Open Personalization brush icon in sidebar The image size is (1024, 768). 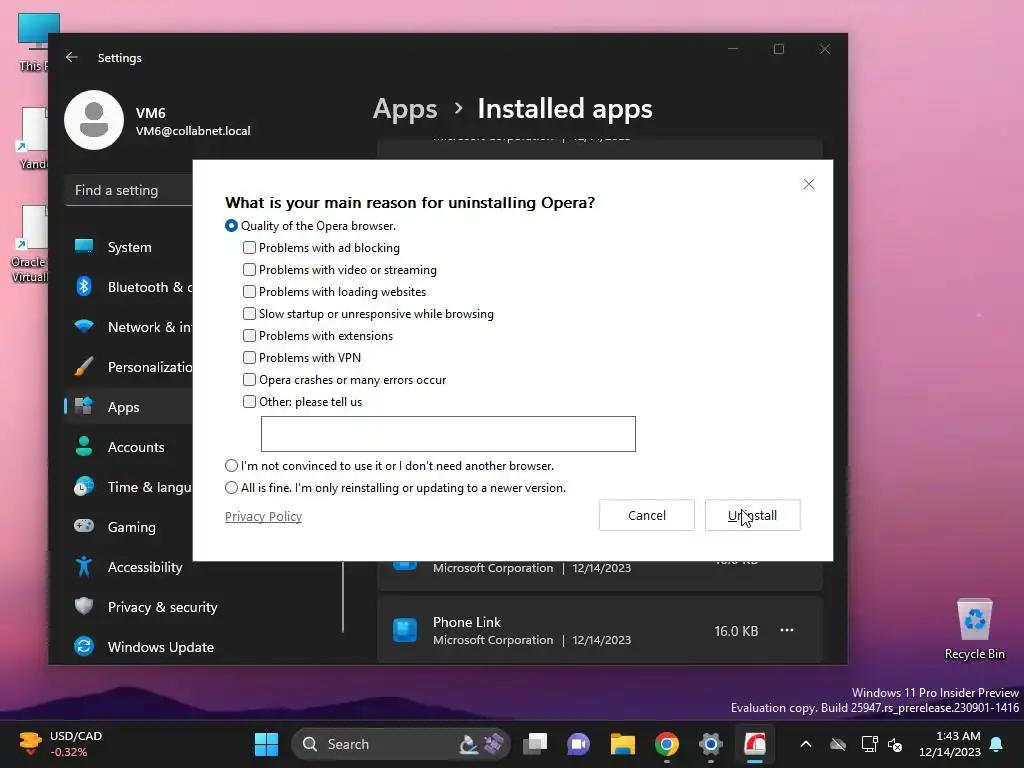84,366
